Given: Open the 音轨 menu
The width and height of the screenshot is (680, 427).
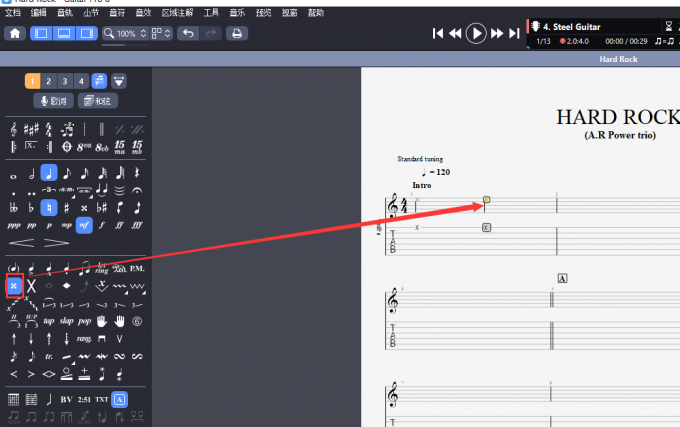Looking at the screenshot, I should pos(66,13).
